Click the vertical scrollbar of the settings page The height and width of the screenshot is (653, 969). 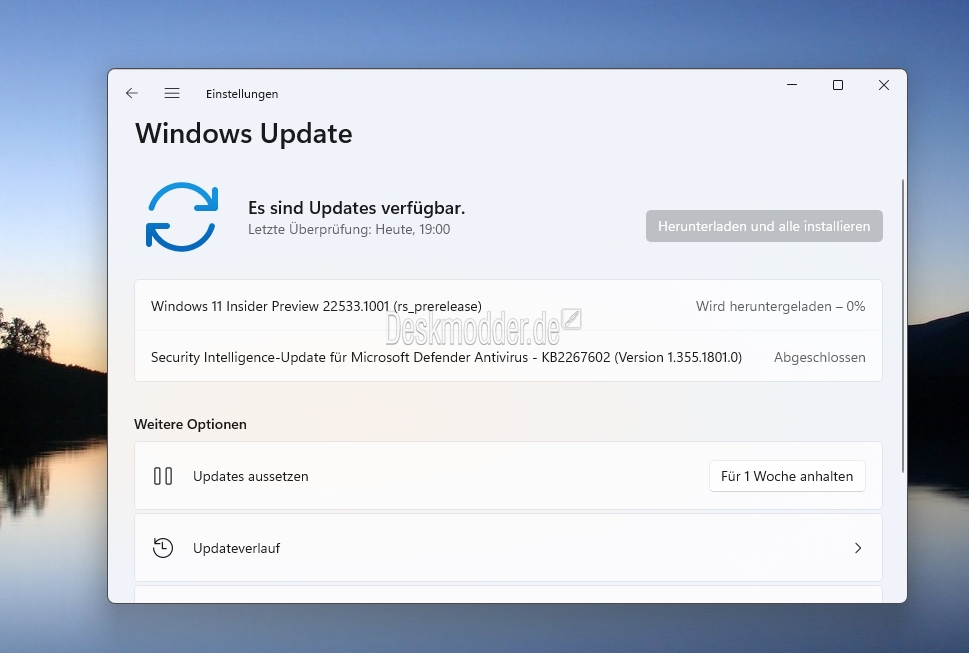903,326
